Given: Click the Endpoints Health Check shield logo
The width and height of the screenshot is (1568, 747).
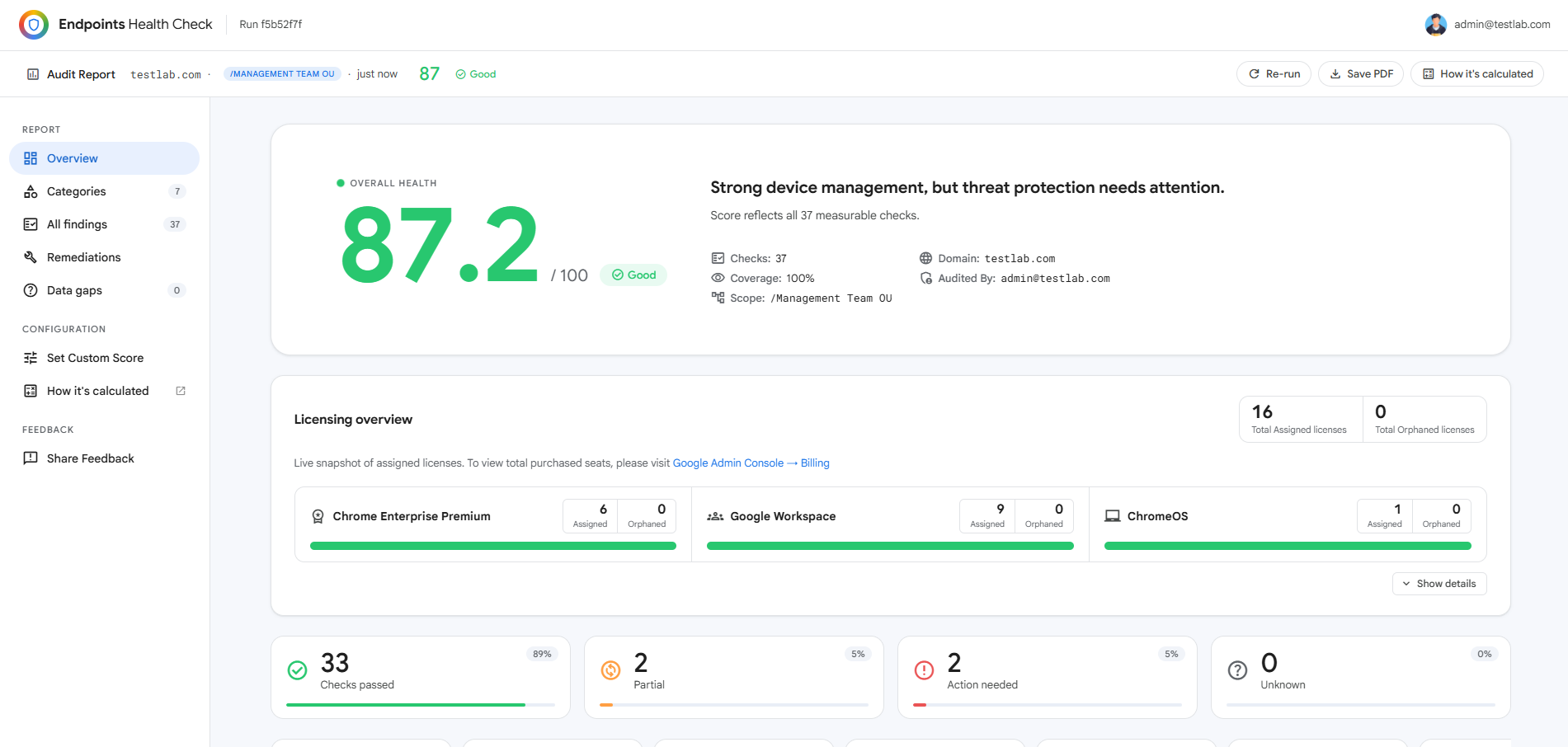Looking at the screenshot, I should pyautogui.click(x=34, y=25).
